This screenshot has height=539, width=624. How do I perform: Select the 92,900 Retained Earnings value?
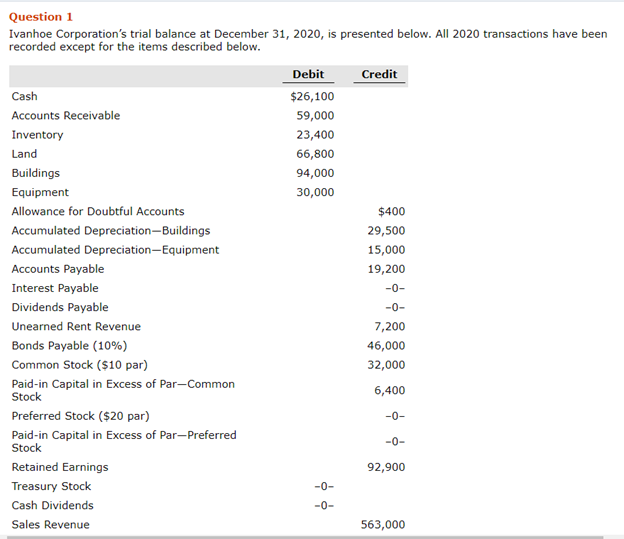click(386, 467)
